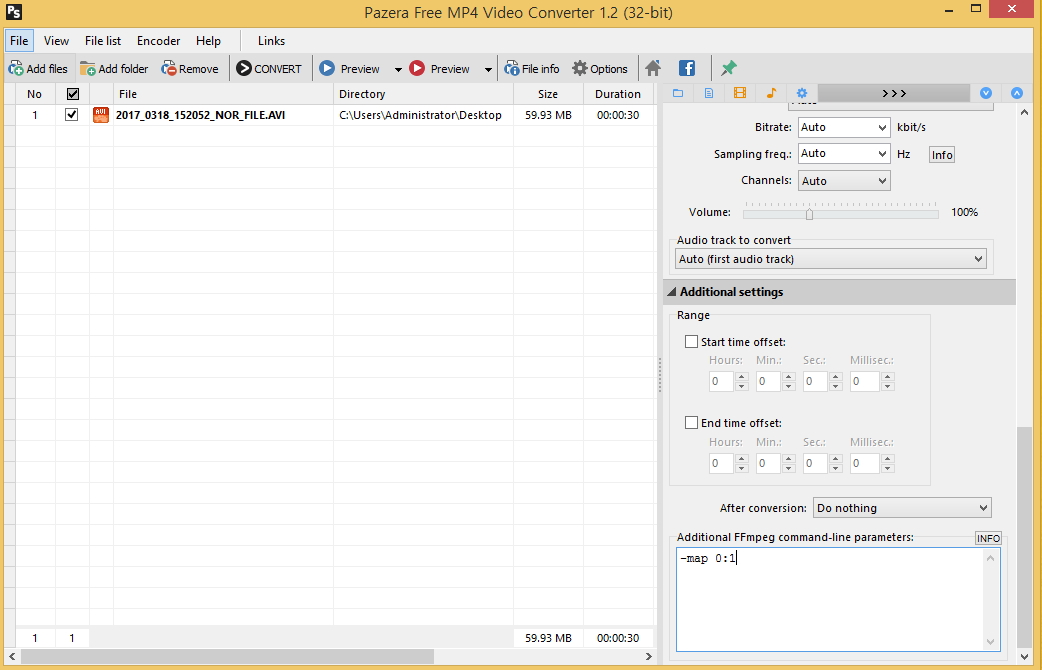Remove the selected file from list
Image resolution: width=1042 pixels, height=670 pixels.
190,69
